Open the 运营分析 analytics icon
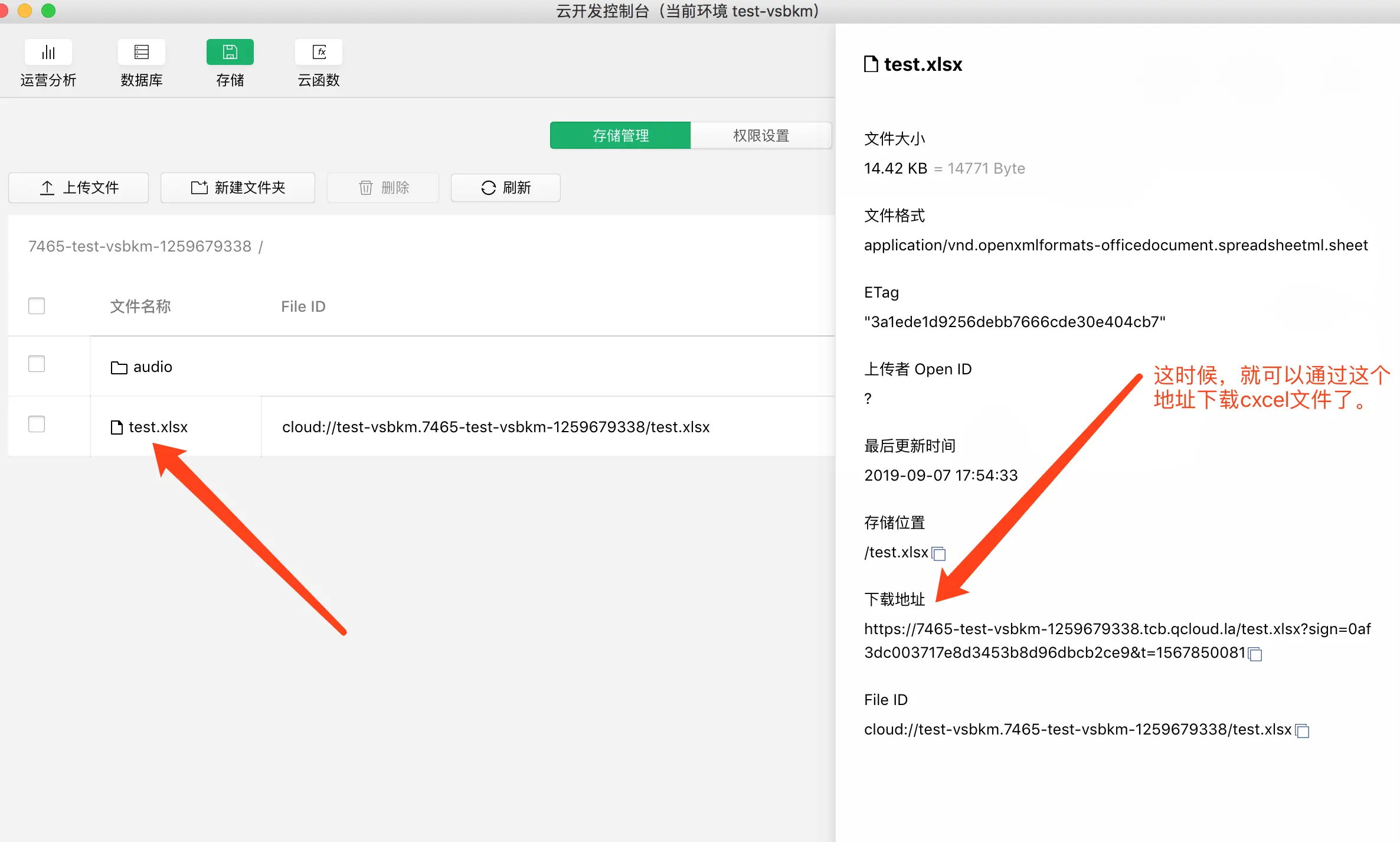Image resolution: width=1400 pixels, height=842 pixels. click(48, 53)
